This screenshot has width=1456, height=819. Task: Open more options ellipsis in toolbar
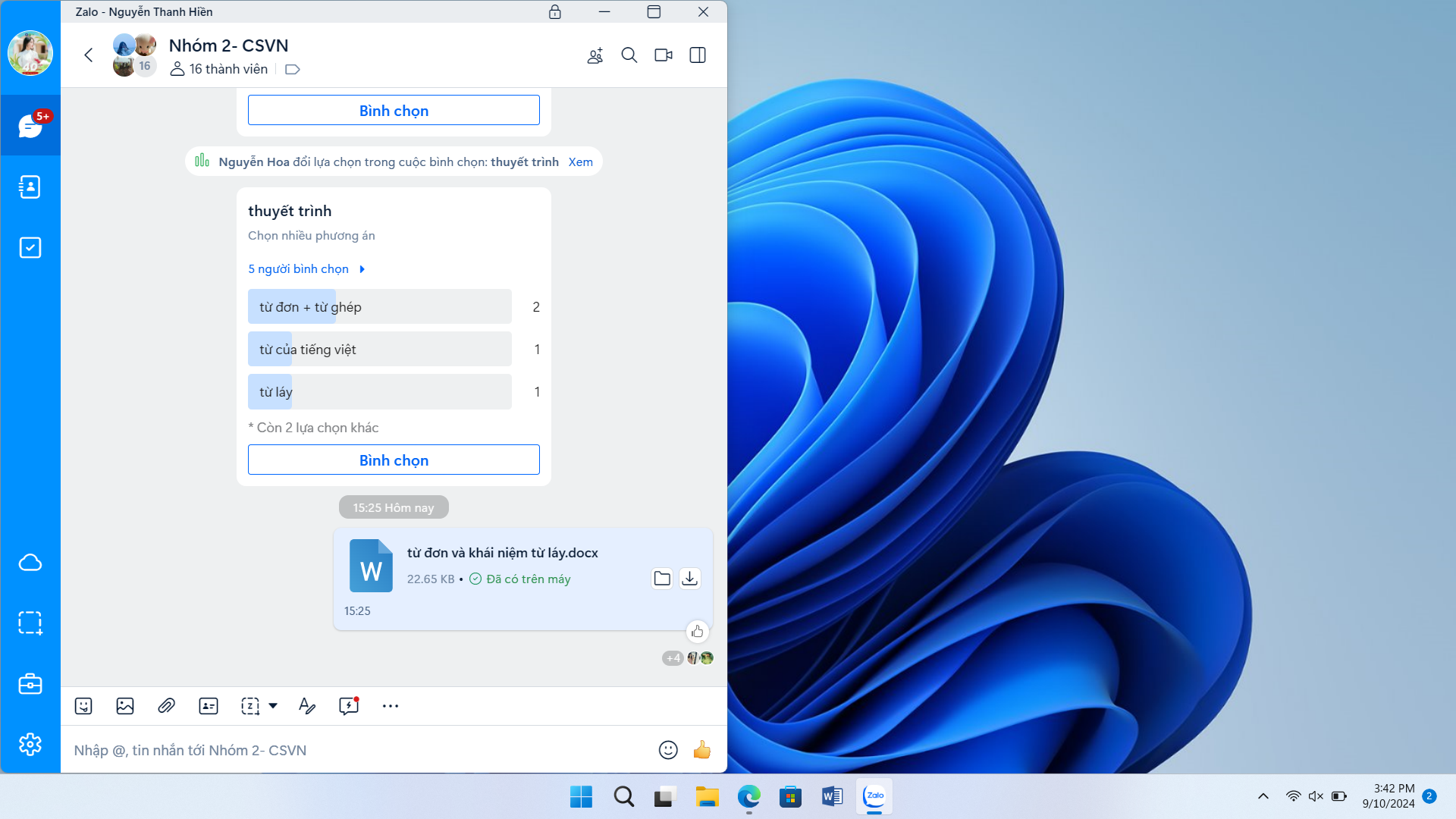(x=390, y=706)
